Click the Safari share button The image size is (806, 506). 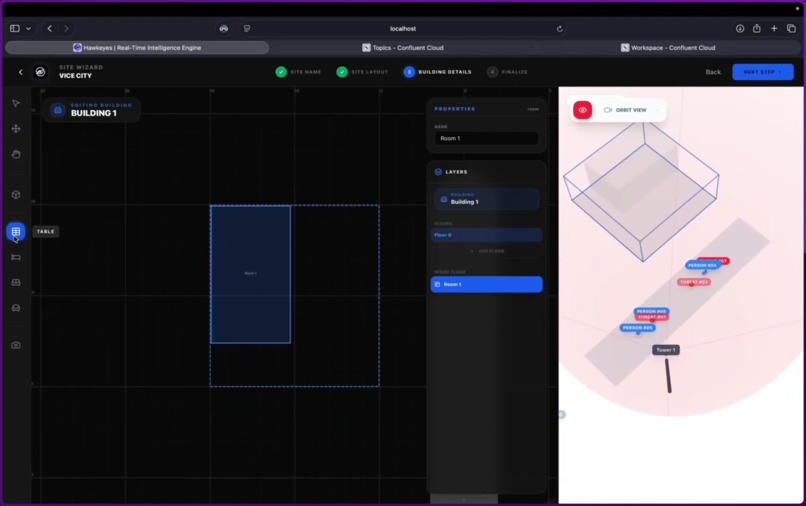point(757,28)
